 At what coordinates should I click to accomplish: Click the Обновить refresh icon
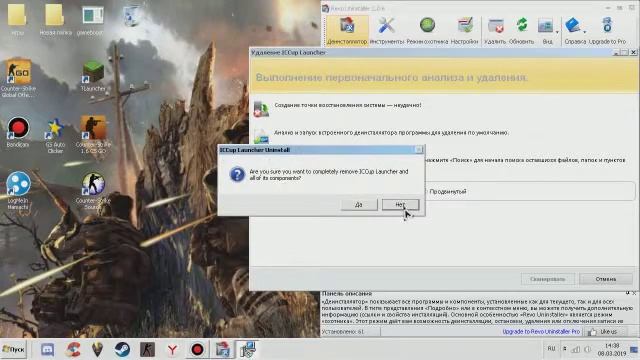pyautogui.click(x=521, y=31)
